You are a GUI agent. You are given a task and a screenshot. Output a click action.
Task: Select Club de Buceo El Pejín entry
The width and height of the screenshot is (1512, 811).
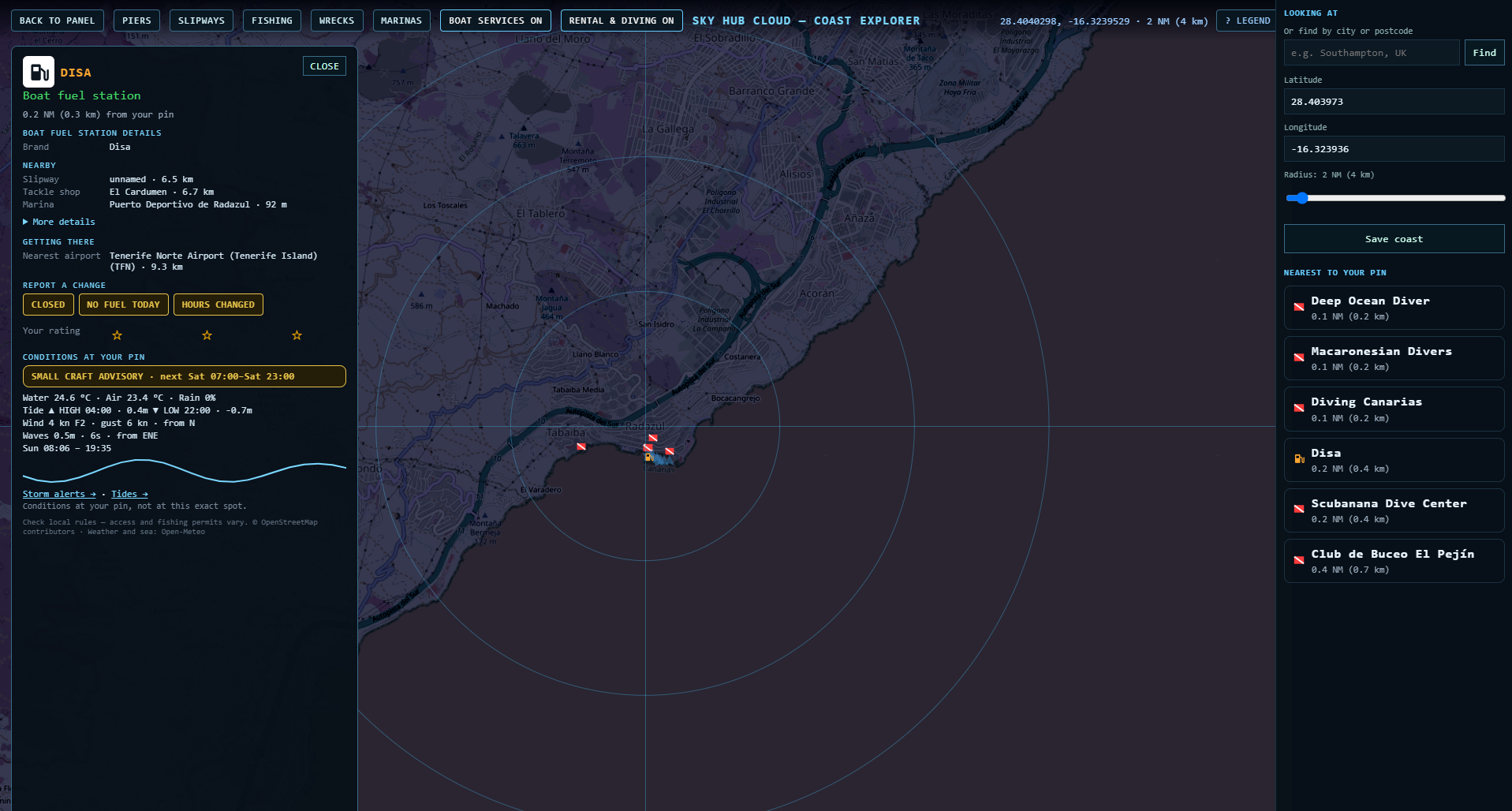(1394, 561)
